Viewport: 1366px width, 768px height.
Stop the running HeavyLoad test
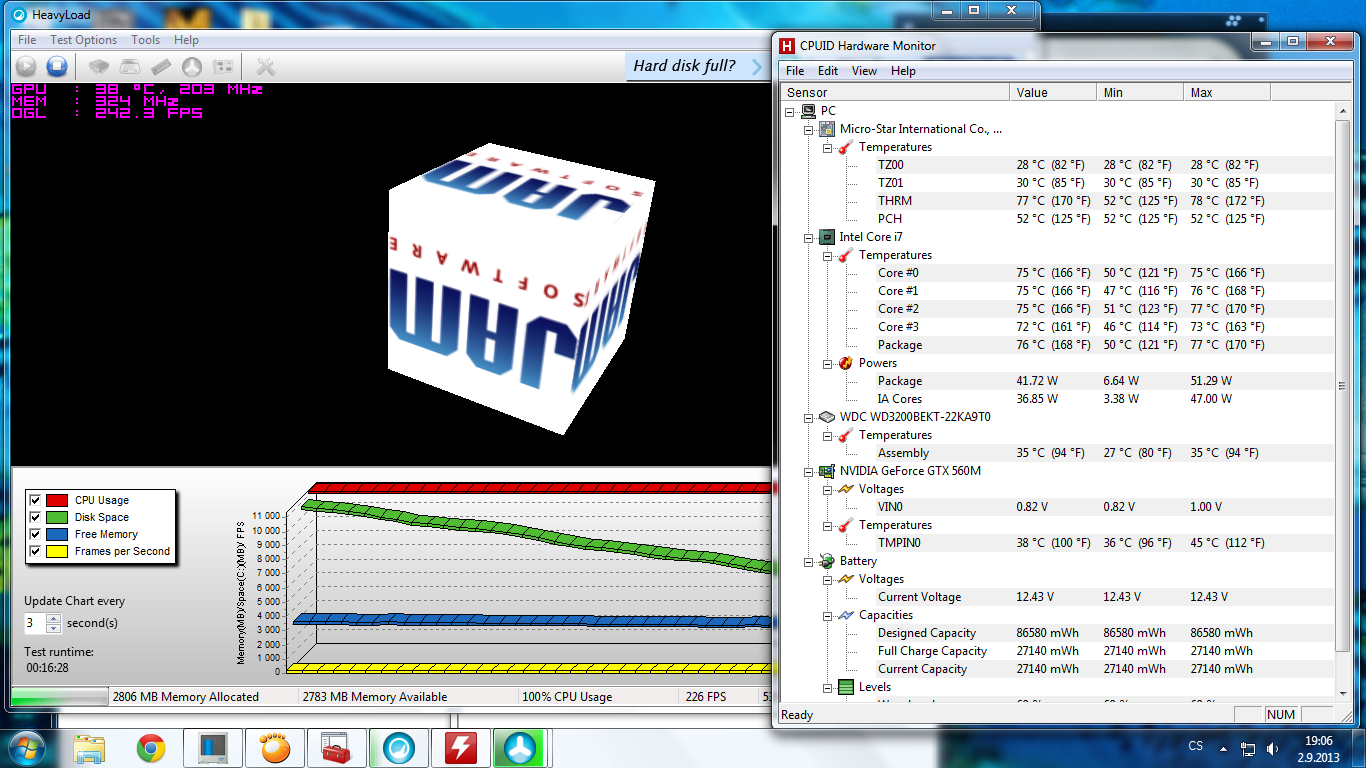(x=57, y=66)
